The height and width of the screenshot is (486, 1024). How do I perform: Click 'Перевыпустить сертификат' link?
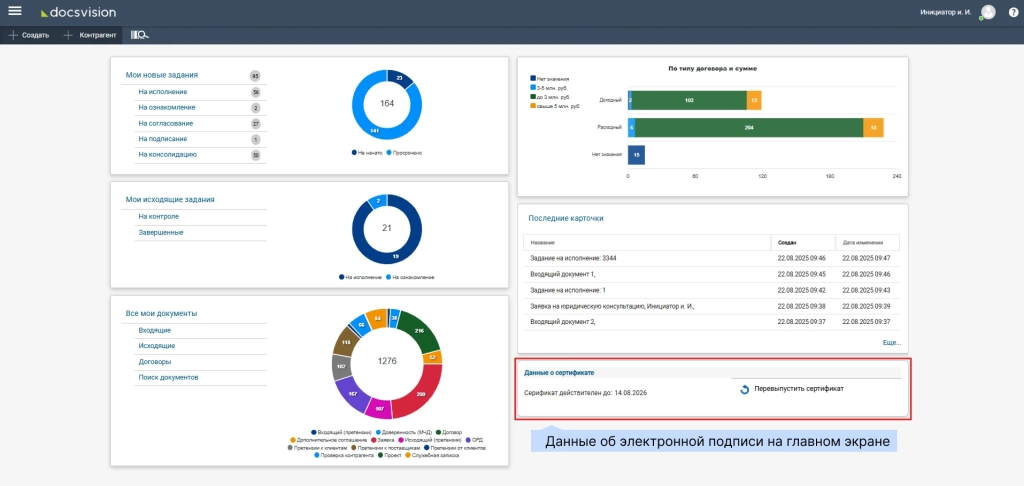point(798,388)
